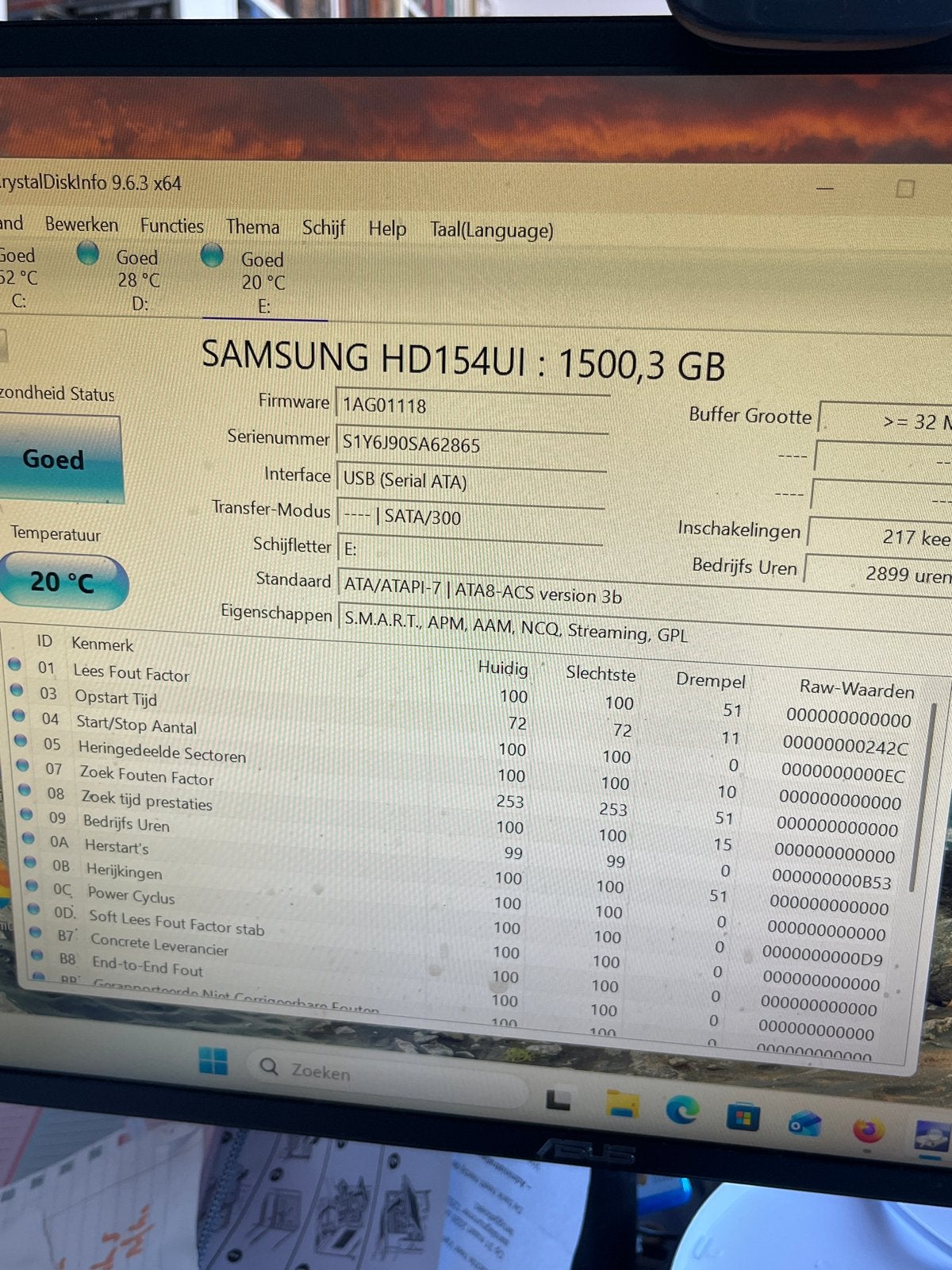This screenshot has height=1270, width=952.
Task: Select the C: drive tab
Action: coord(18,278)
